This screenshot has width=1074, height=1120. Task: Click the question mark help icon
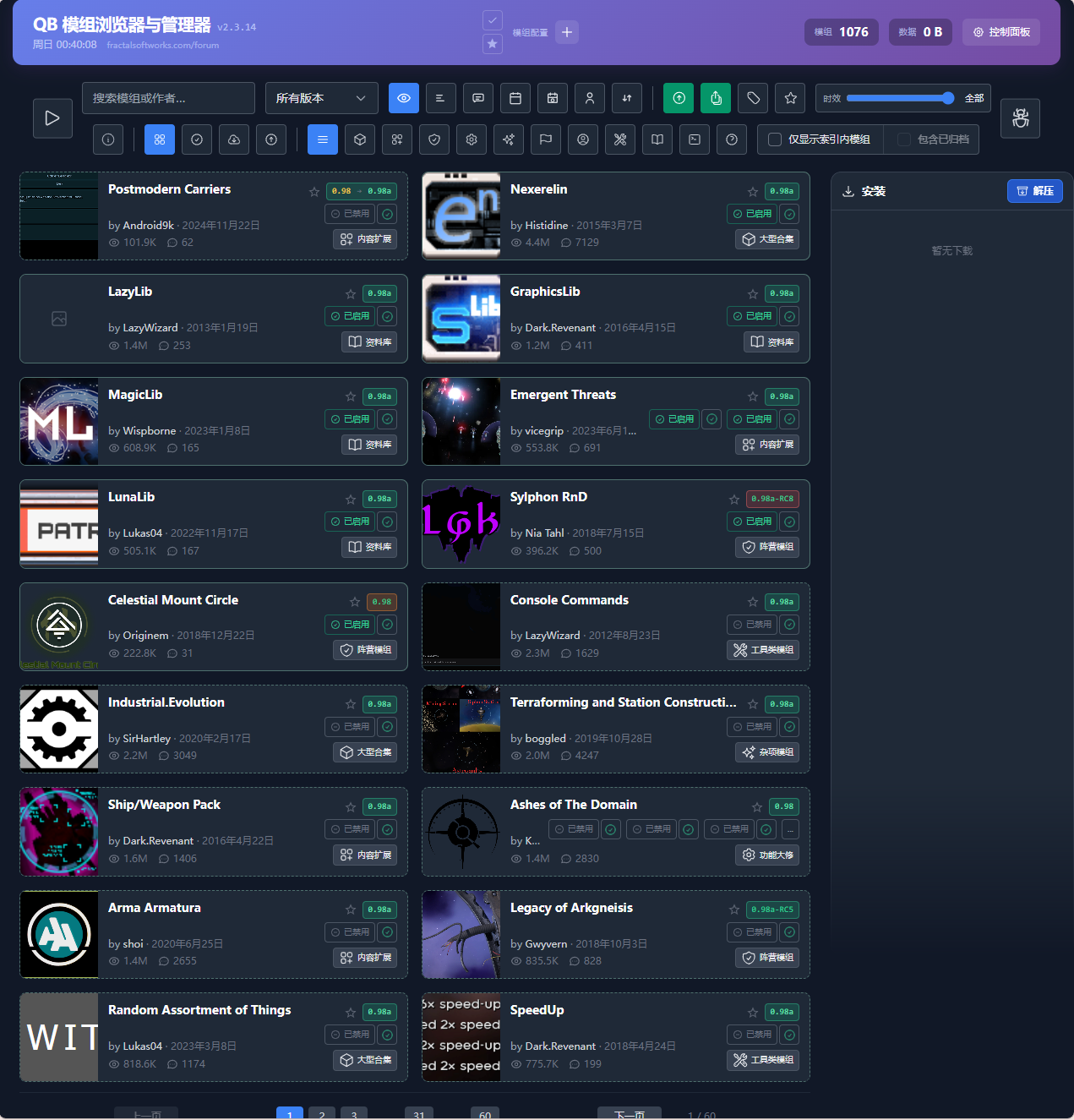pos(732,139)
